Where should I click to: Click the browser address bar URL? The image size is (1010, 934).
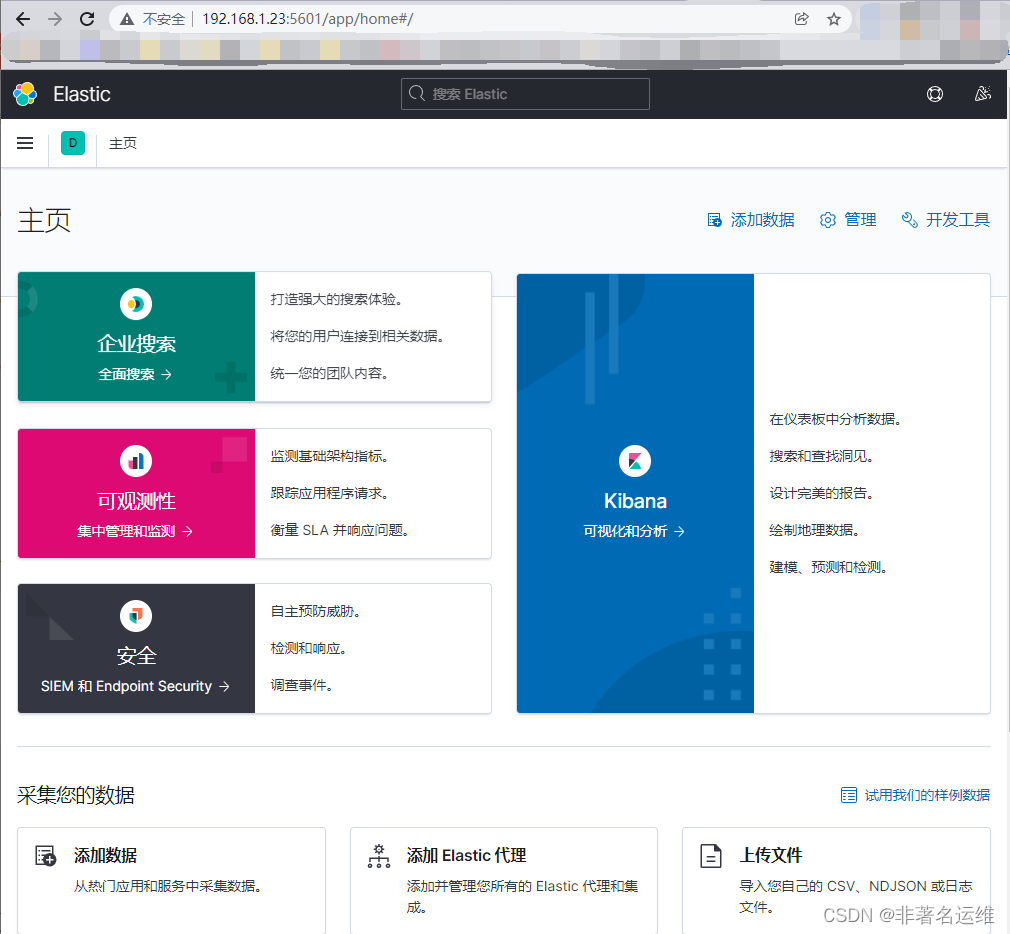coord(307,19)
